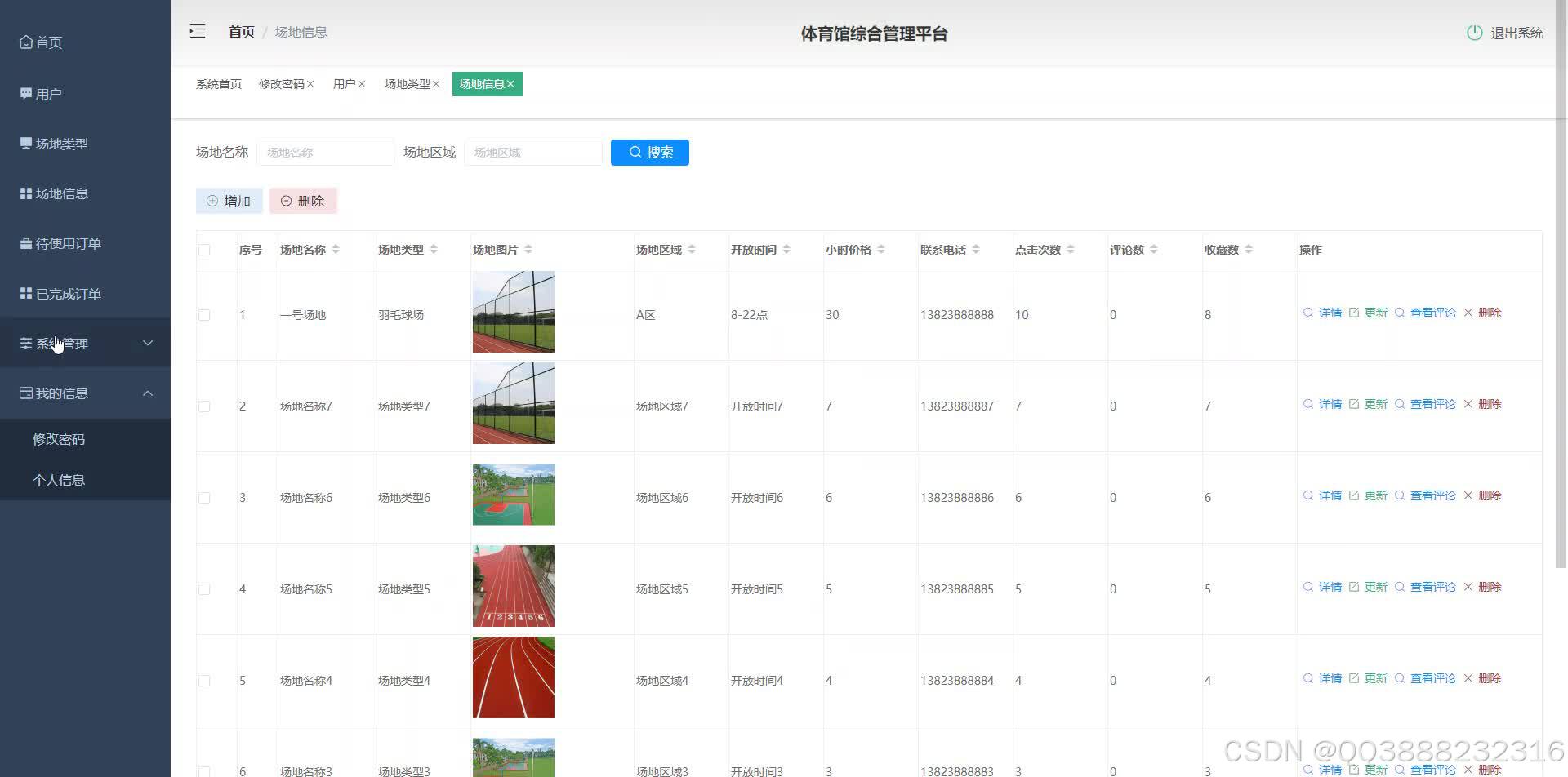Switch to the 用户 tab
Viewport: 1568px width, 777px height.
tap(344, 84)
